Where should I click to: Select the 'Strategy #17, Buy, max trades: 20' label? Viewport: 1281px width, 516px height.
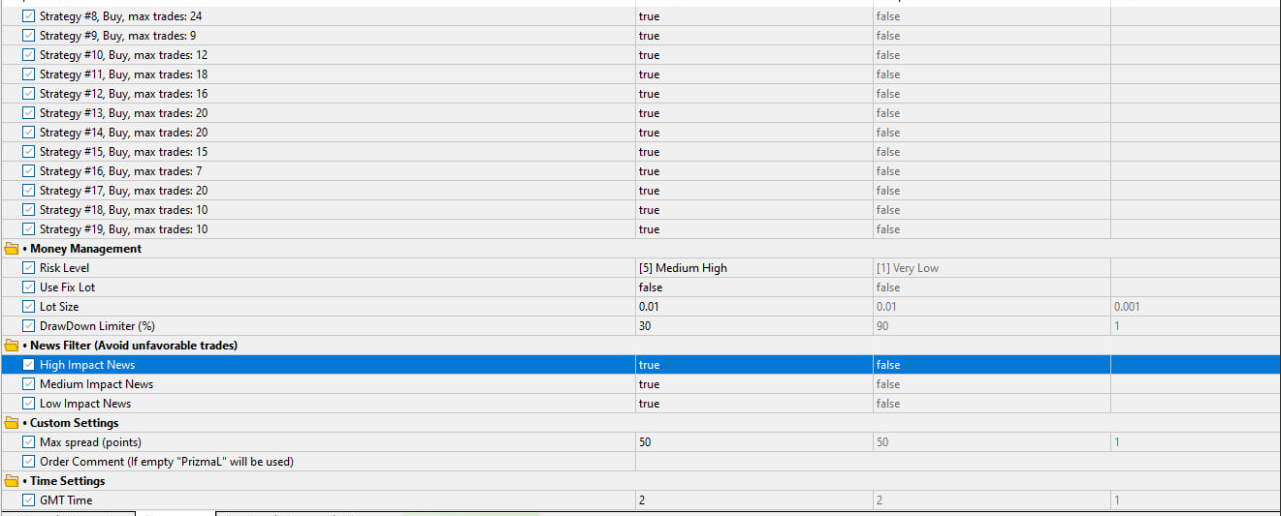tap(124, 191)
